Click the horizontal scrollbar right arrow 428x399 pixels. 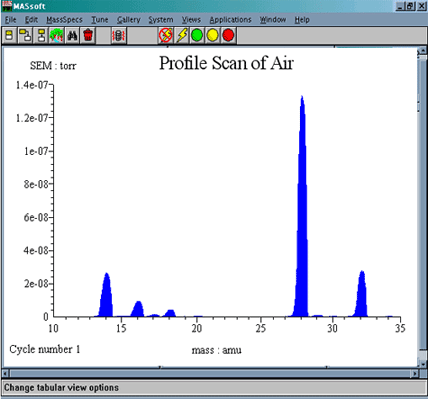pos(415,373)
